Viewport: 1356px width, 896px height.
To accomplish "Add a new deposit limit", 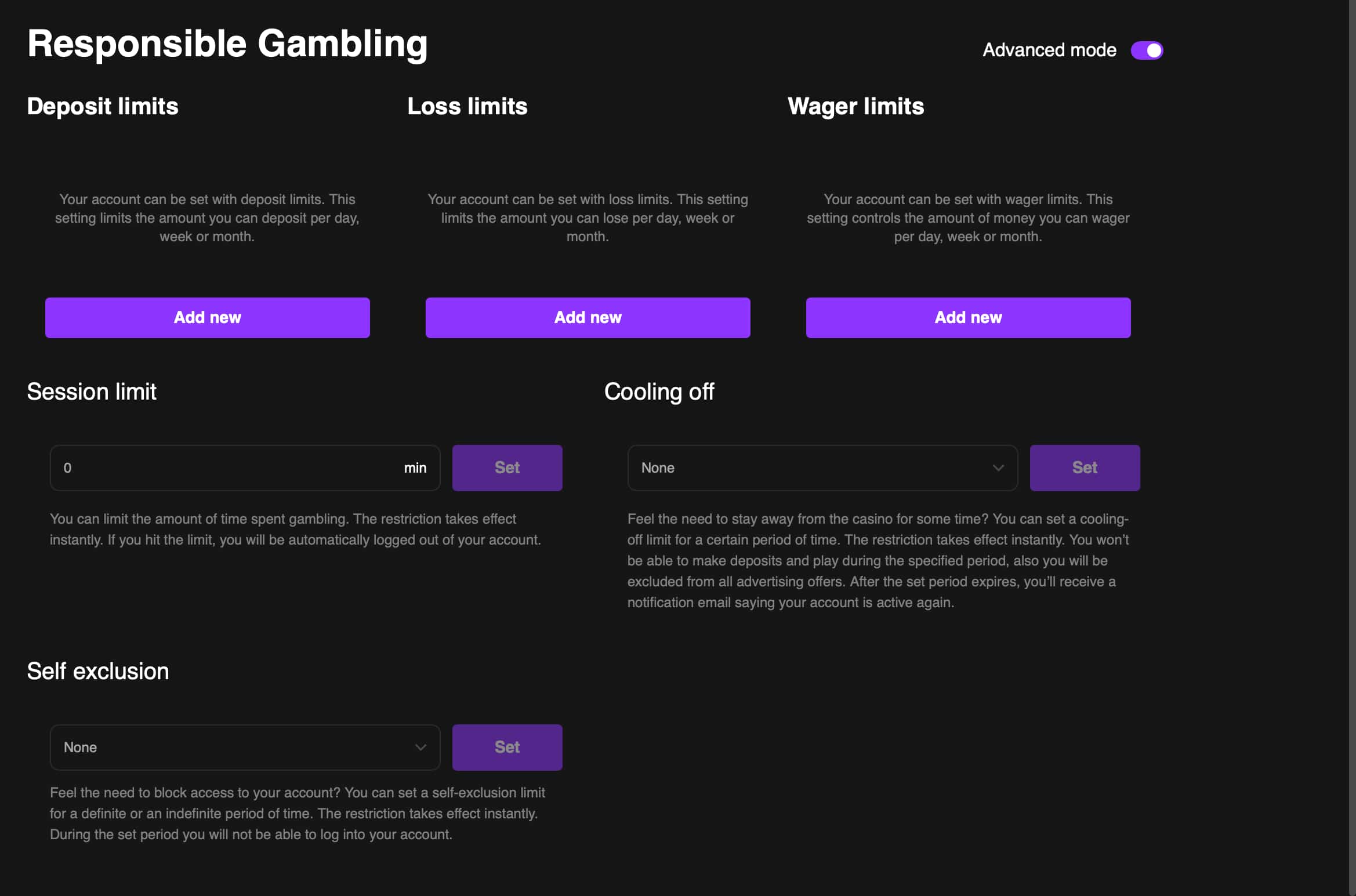I will pyautogui.click(x=207, y=318).
